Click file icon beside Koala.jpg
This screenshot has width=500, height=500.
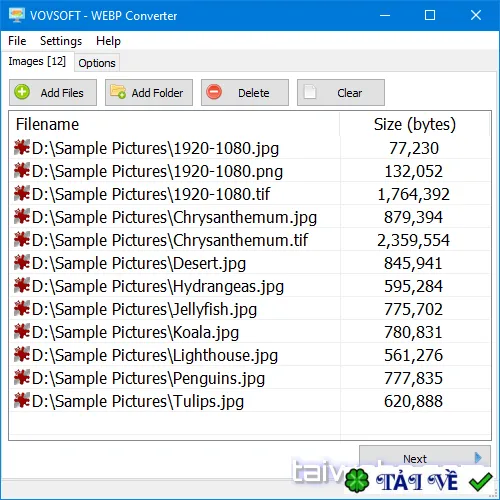tap(22, 332)
